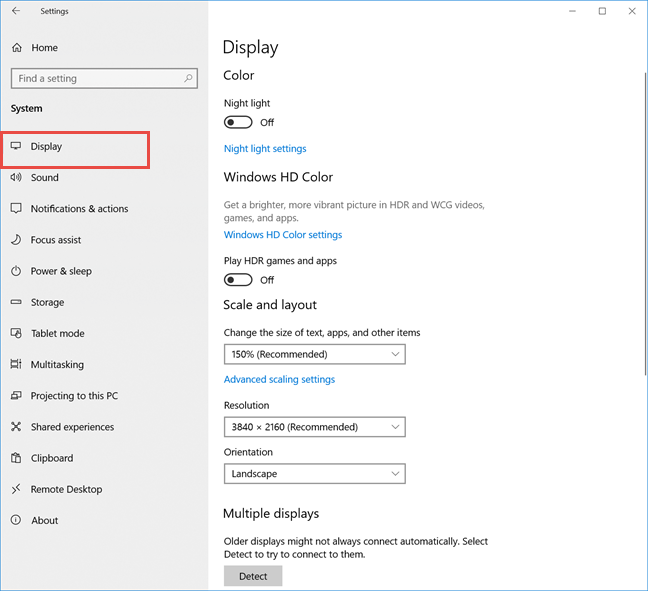Click the Focus assist moon icon
This screenshot has width=648, height=591.
click(16, 240)
